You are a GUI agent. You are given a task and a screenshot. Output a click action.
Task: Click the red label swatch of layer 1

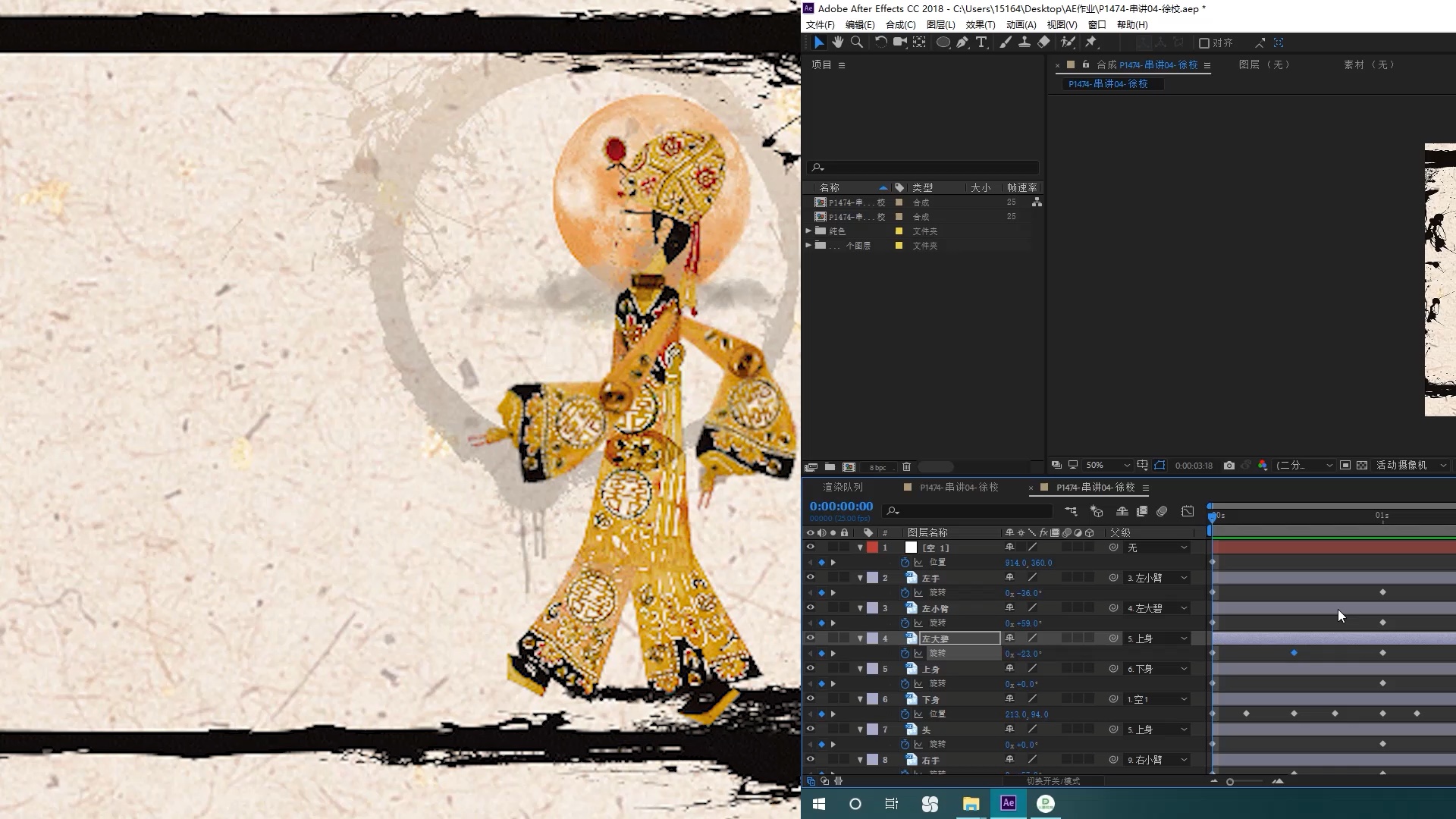pyautogui.click(x=873, y=548)
